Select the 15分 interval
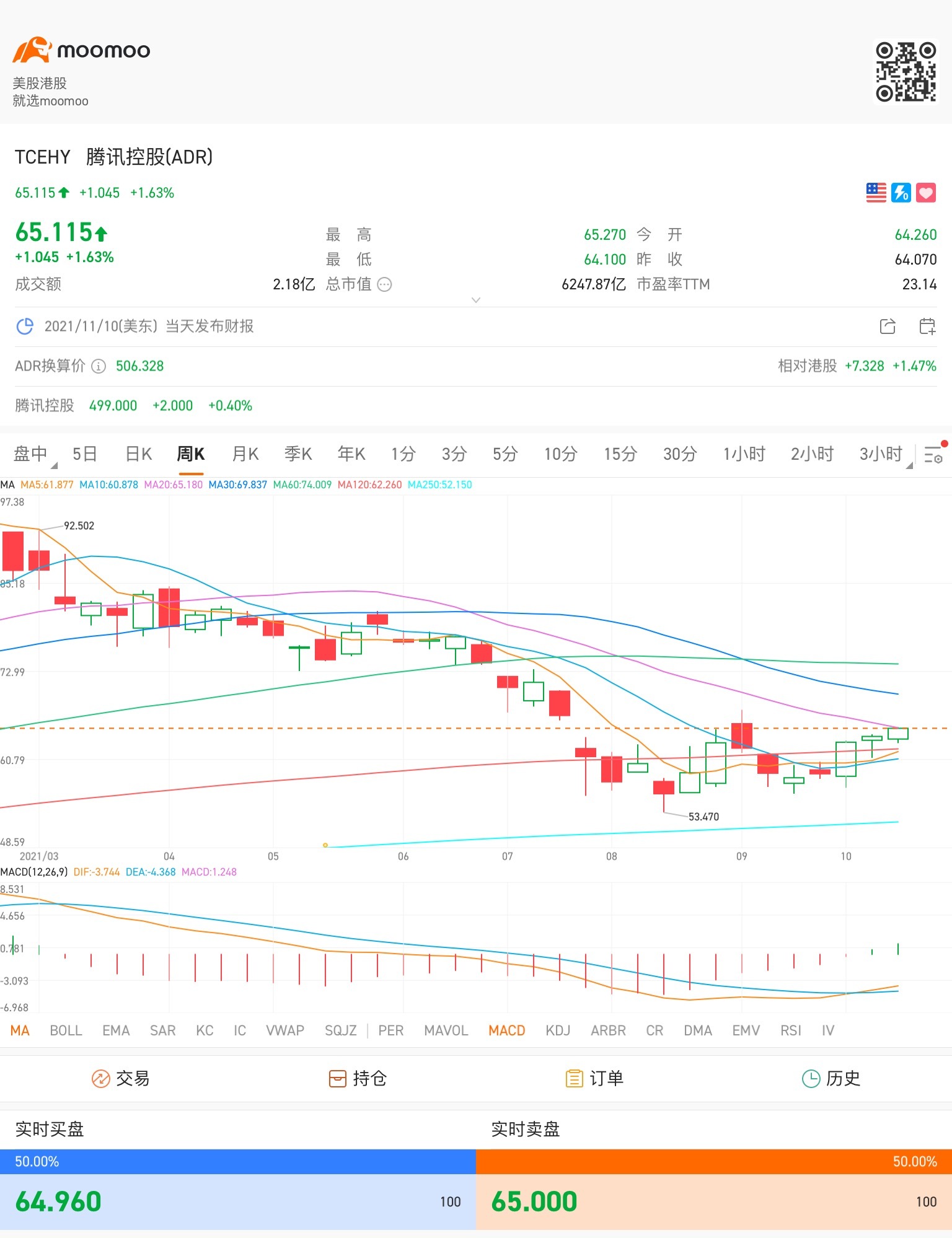Screen dimensions: 952x1238 click(x=620, y=454)
